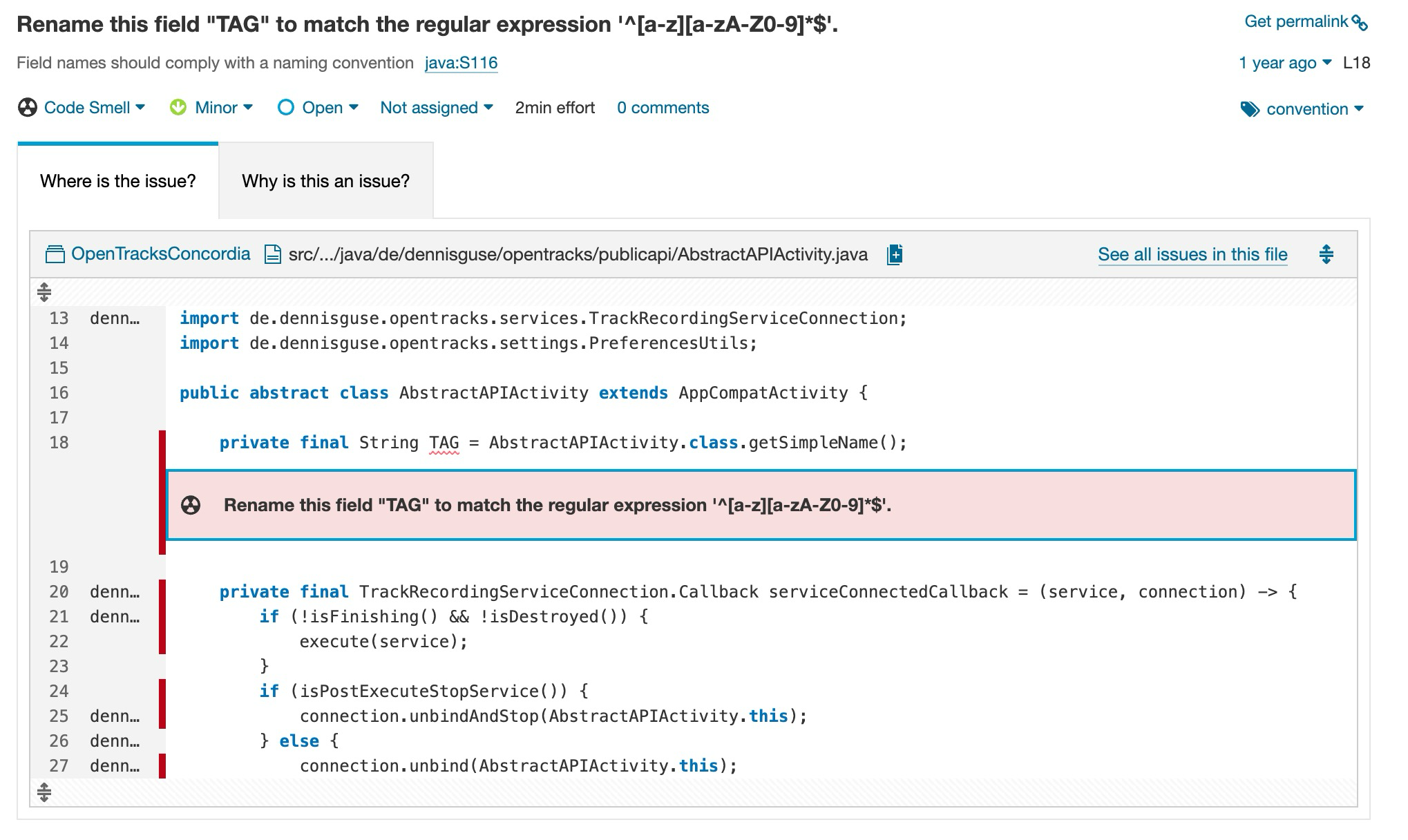Click See all issues in this file
1408x840 pixels.
[1193, 255]
